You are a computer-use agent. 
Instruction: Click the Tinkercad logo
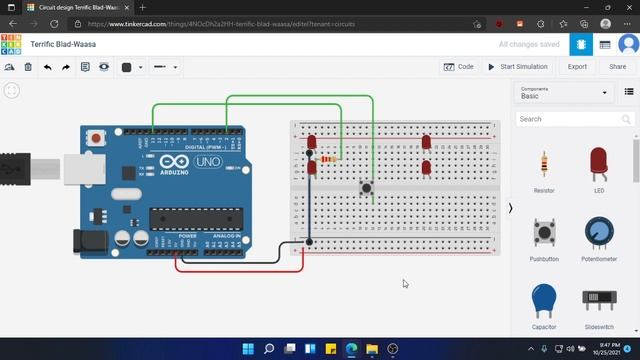(x=11, y=44)
